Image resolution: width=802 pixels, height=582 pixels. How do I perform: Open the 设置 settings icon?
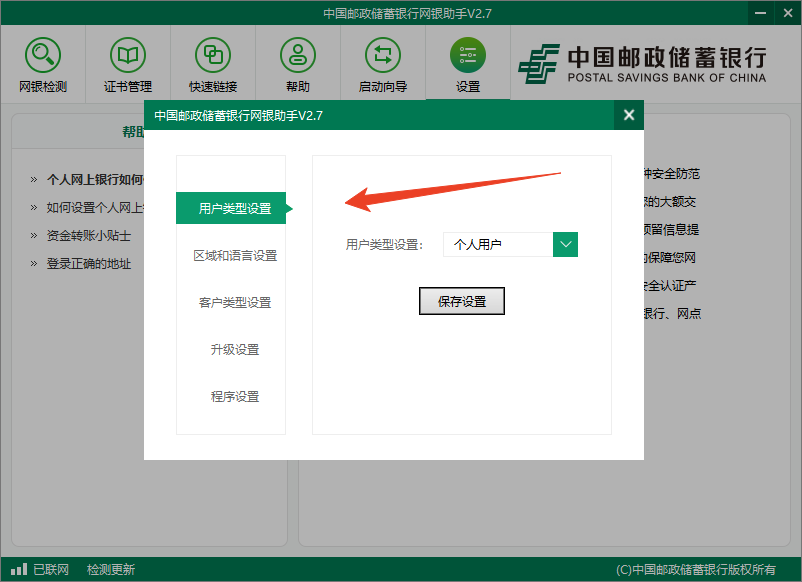pos(467,55)
